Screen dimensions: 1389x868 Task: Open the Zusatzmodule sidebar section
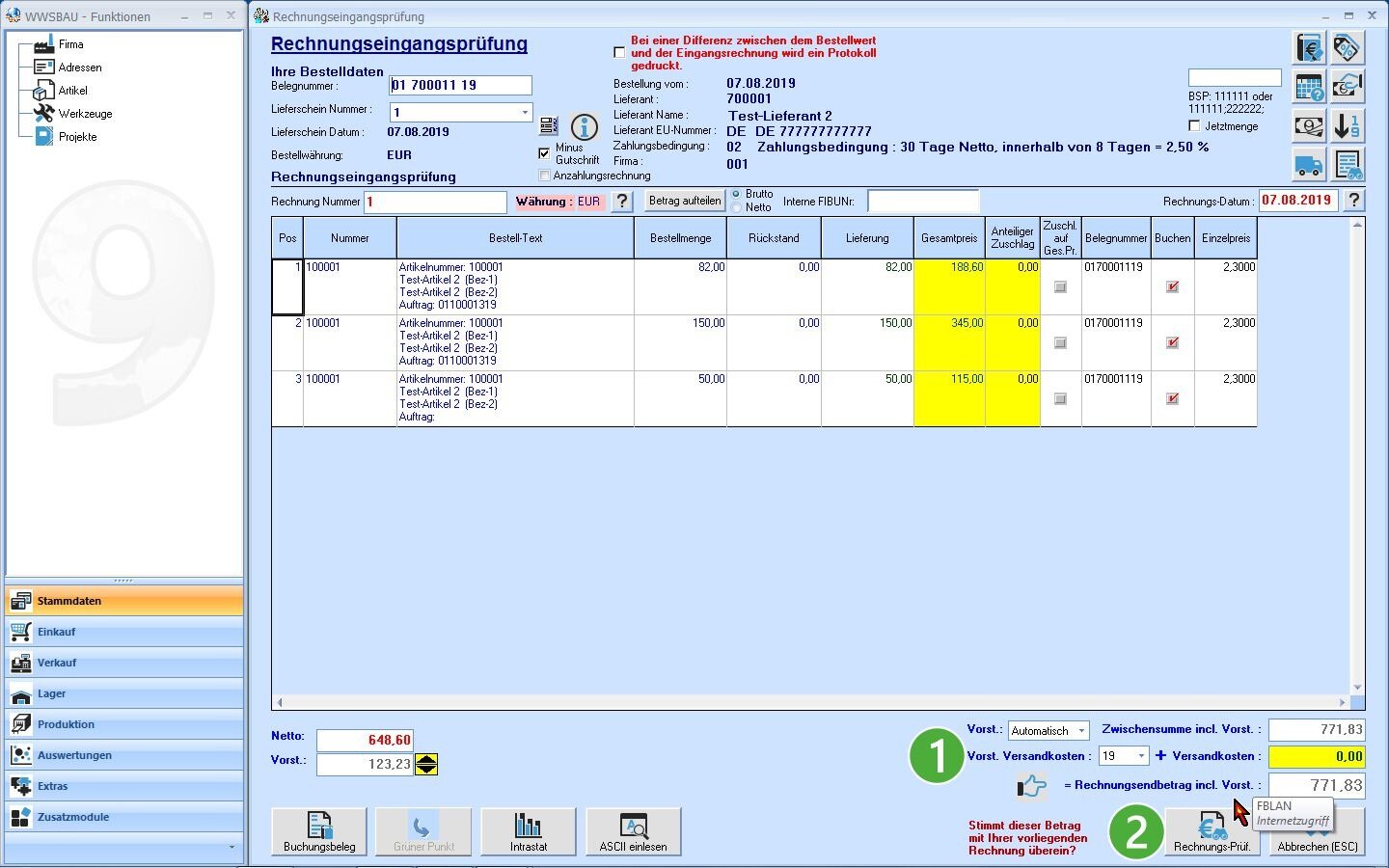coord(124,817)
